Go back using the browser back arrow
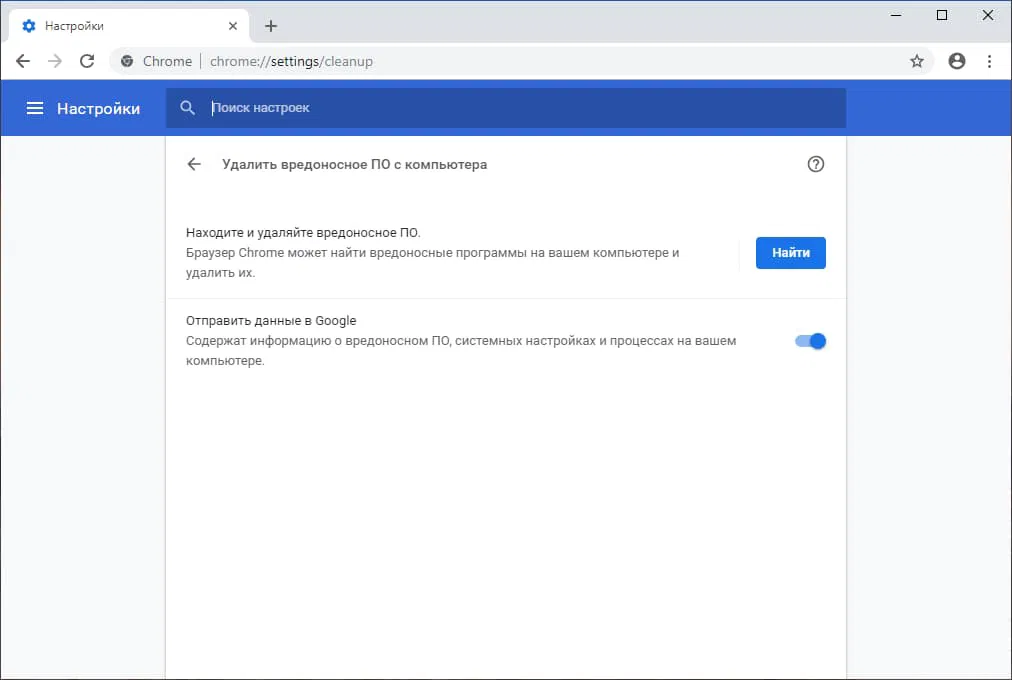 22,61
